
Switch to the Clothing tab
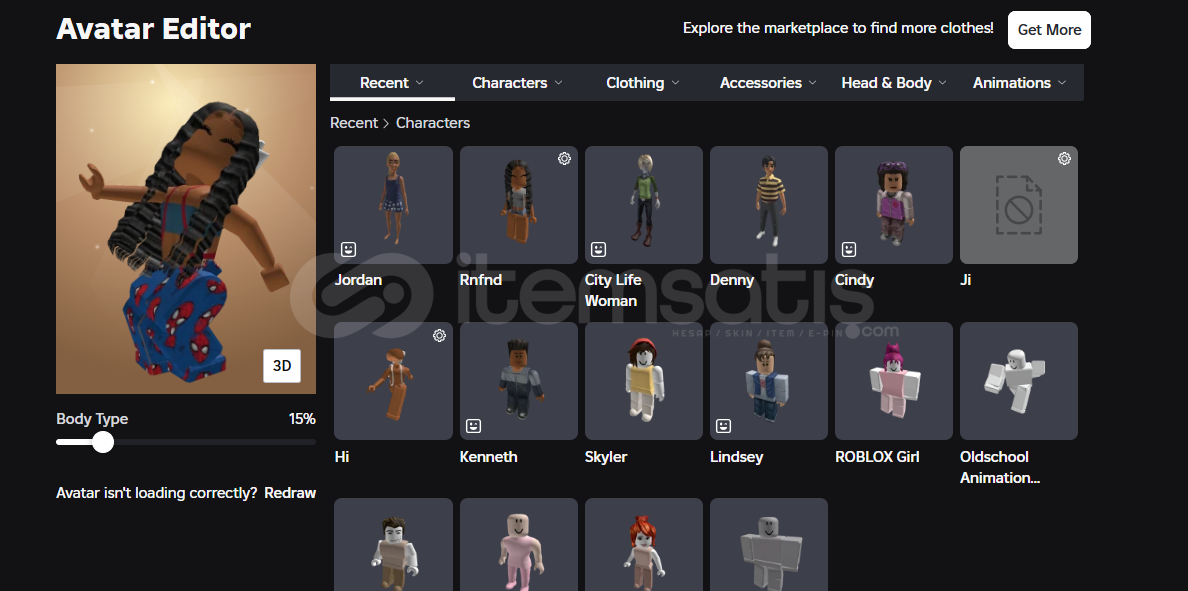643,83
